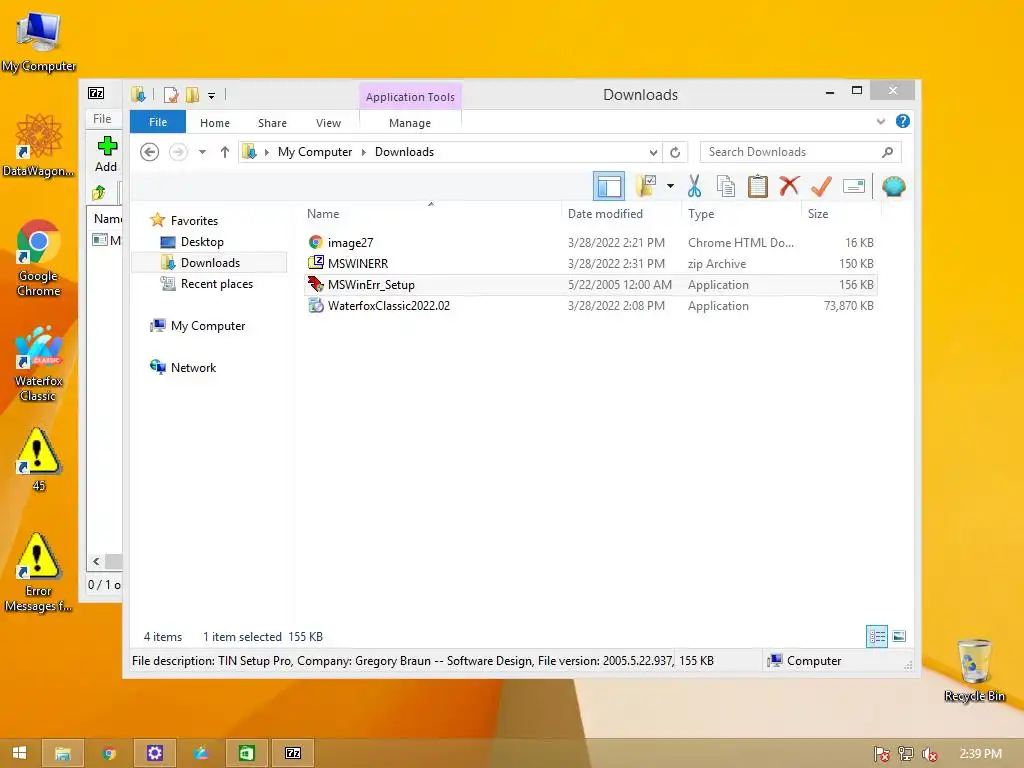The image size is (1024, 768).
Task: Click the blue Help question mark
Action: (903, 121)
